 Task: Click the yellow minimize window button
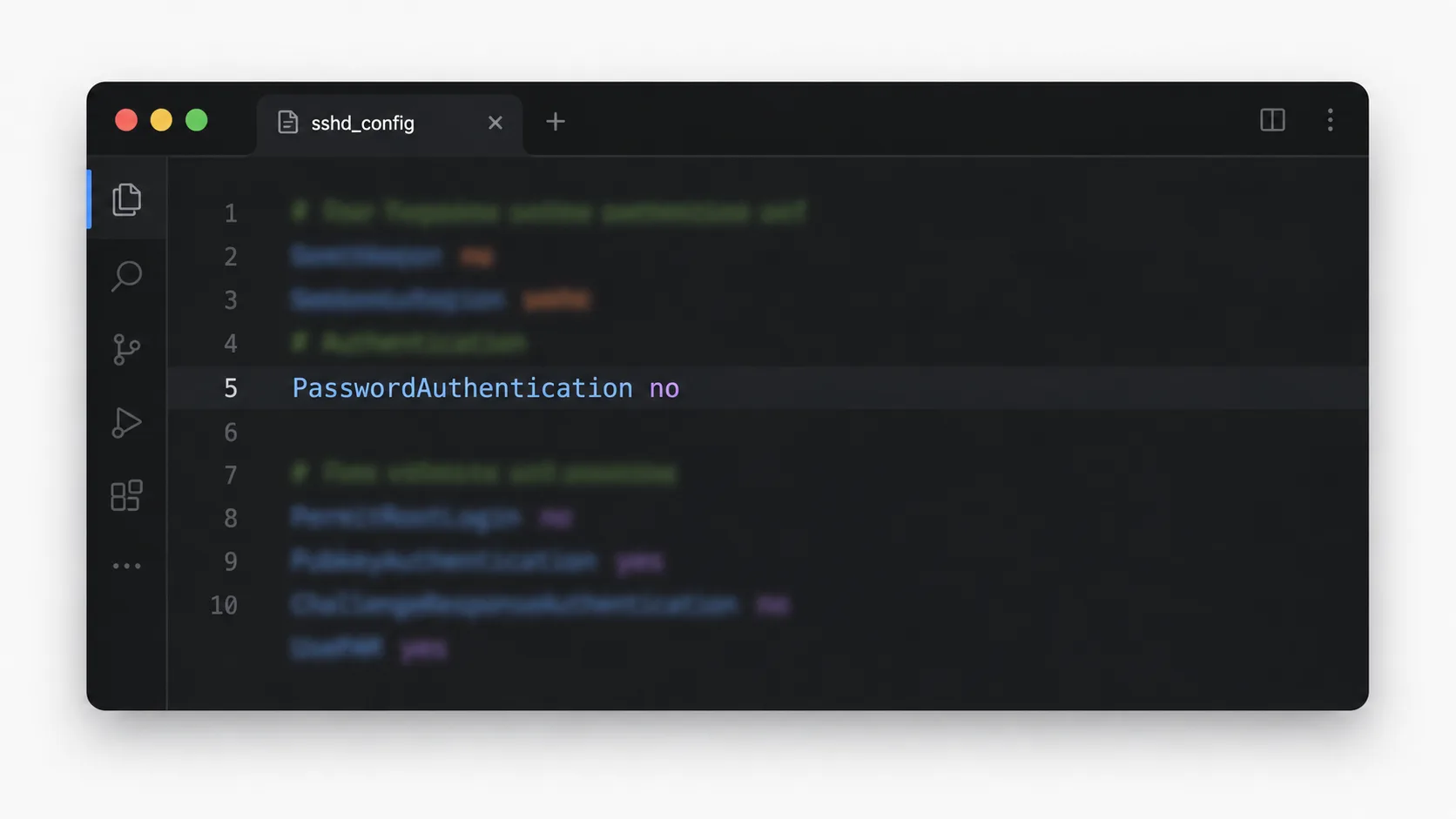[161, 120]
